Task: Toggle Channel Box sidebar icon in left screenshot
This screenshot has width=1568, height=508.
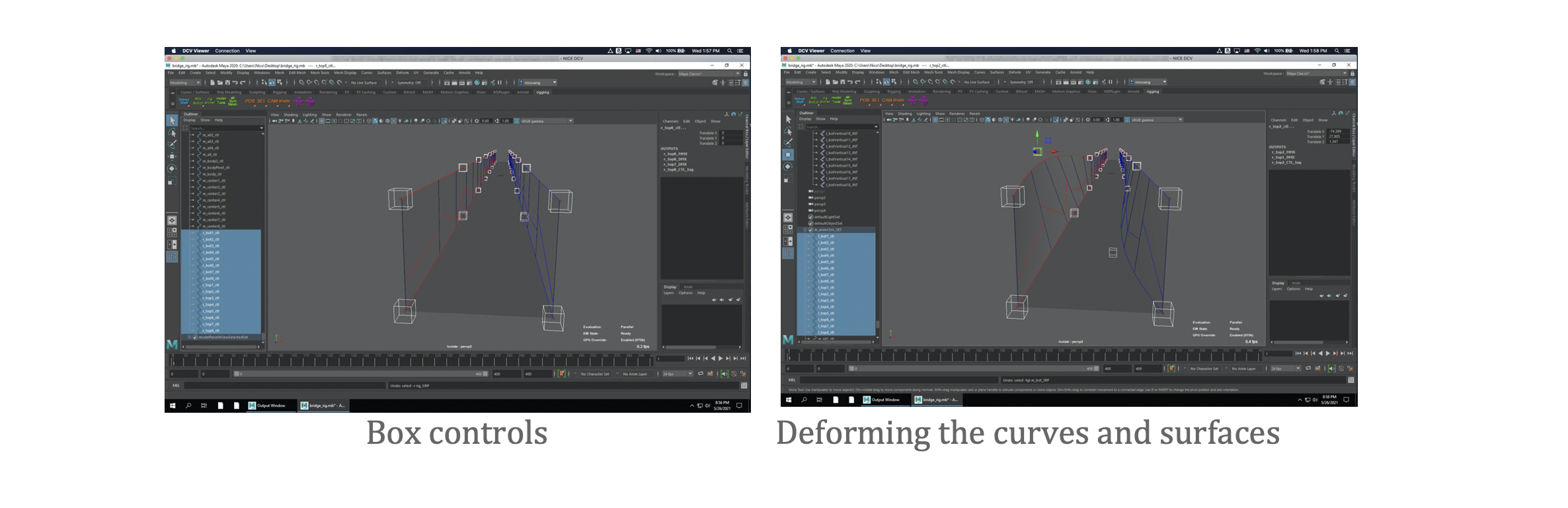Action: [x=746, y=83]
